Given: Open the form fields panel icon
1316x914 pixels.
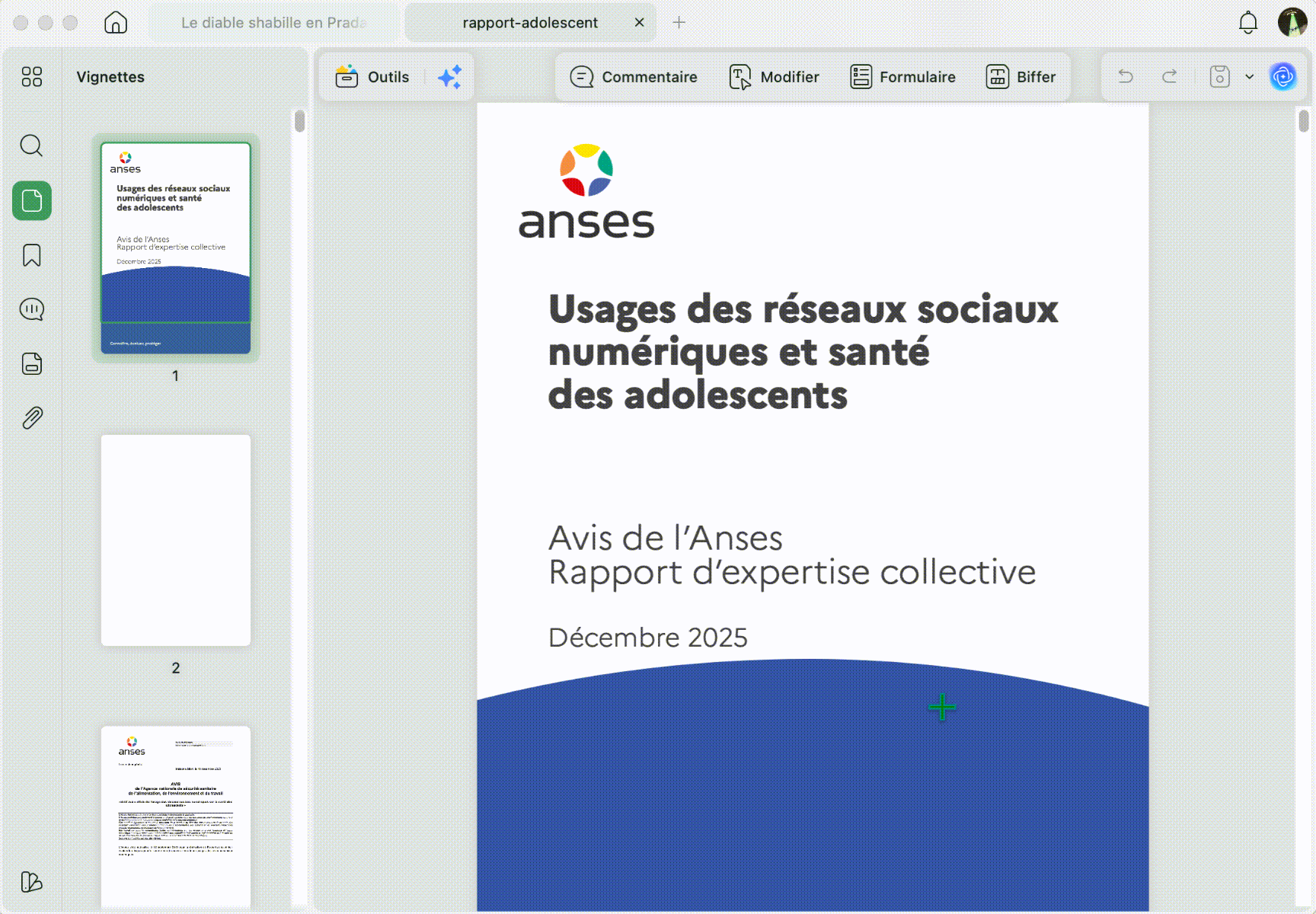Looking at the screenshot, I should (32, 364).
